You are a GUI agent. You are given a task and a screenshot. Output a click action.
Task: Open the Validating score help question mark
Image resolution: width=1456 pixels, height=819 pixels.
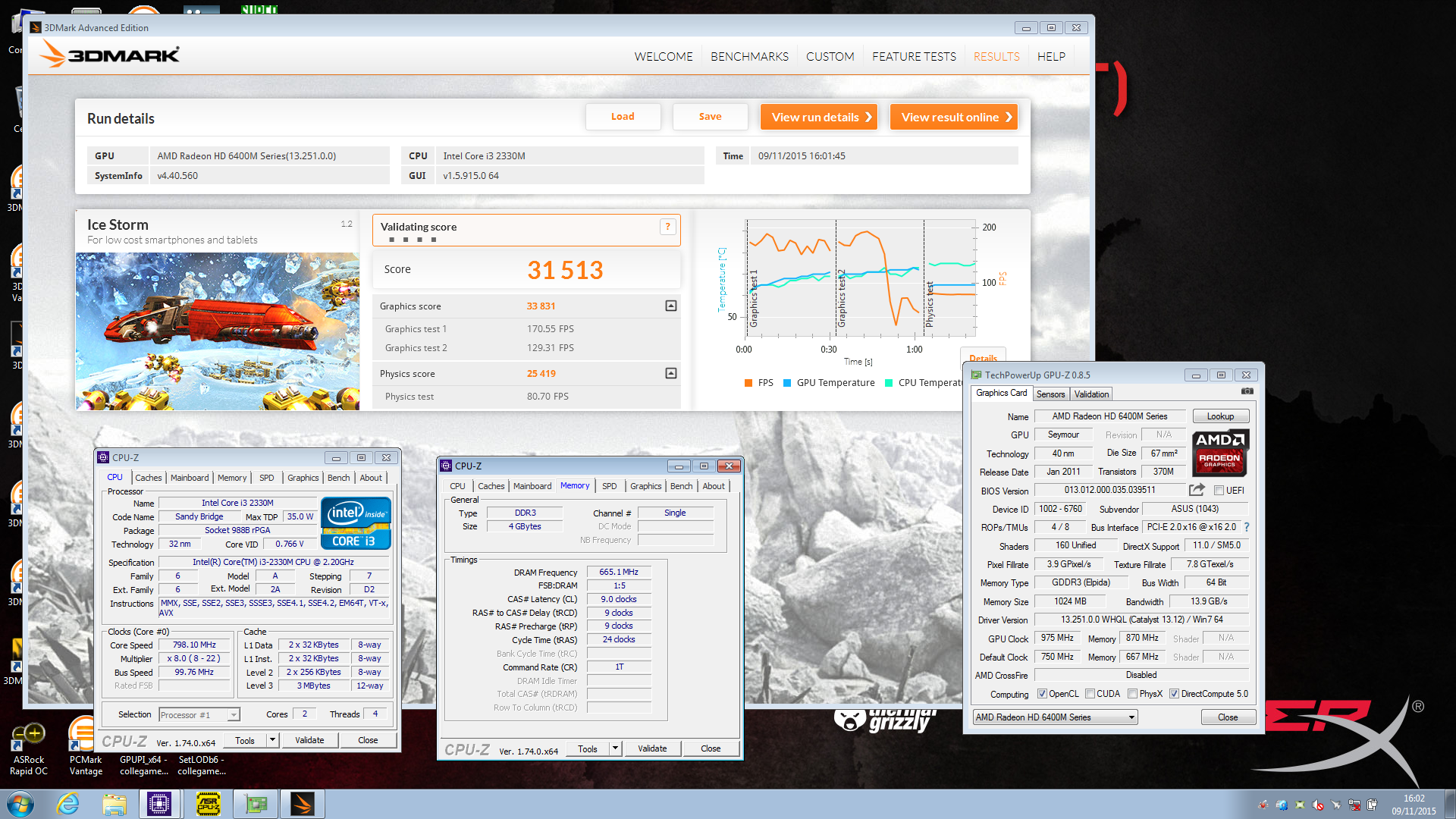[x=667, y=227]
